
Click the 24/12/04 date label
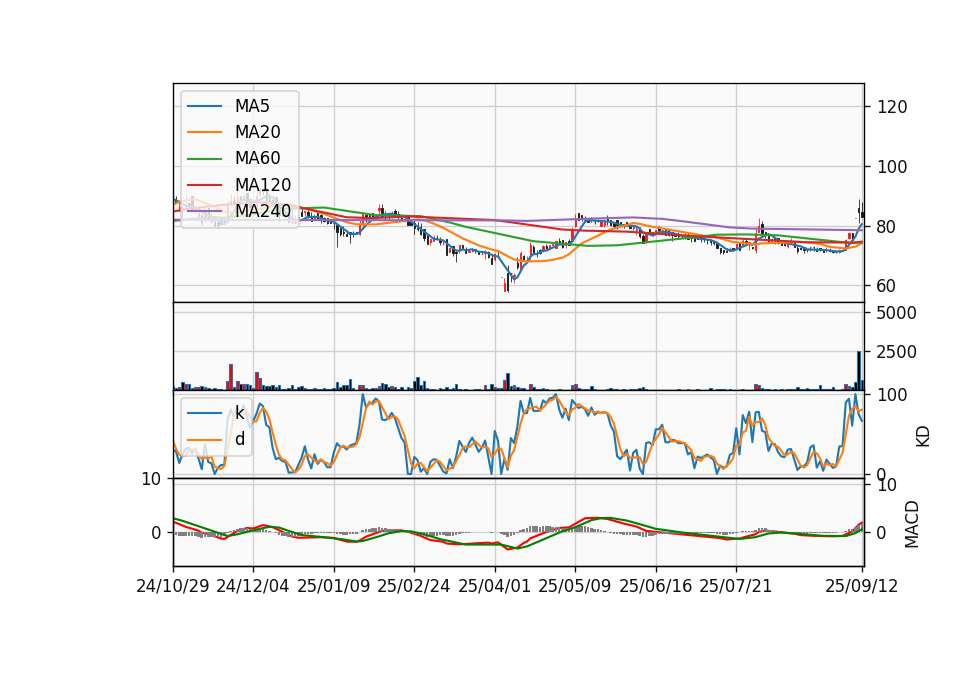click(253, 586)
